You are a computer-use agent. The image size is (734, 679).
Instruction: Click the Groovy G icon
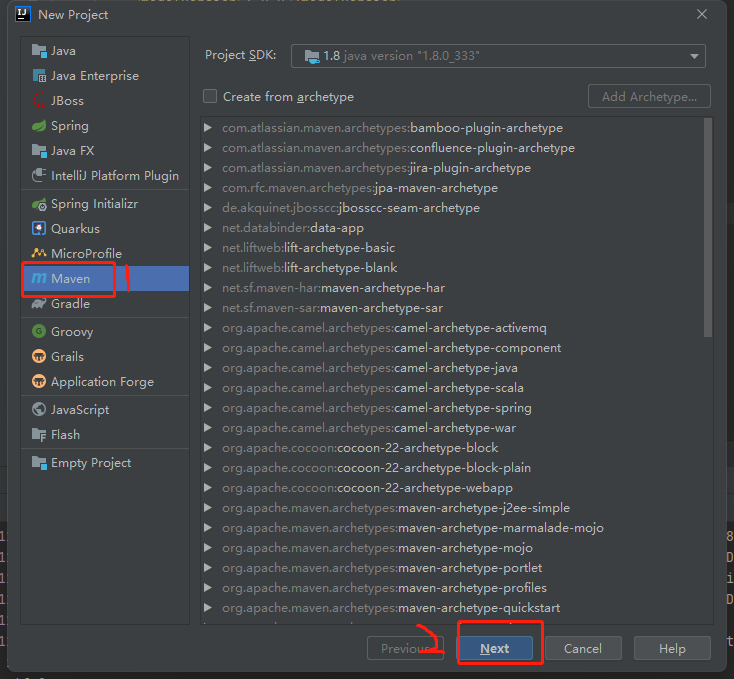39,331
